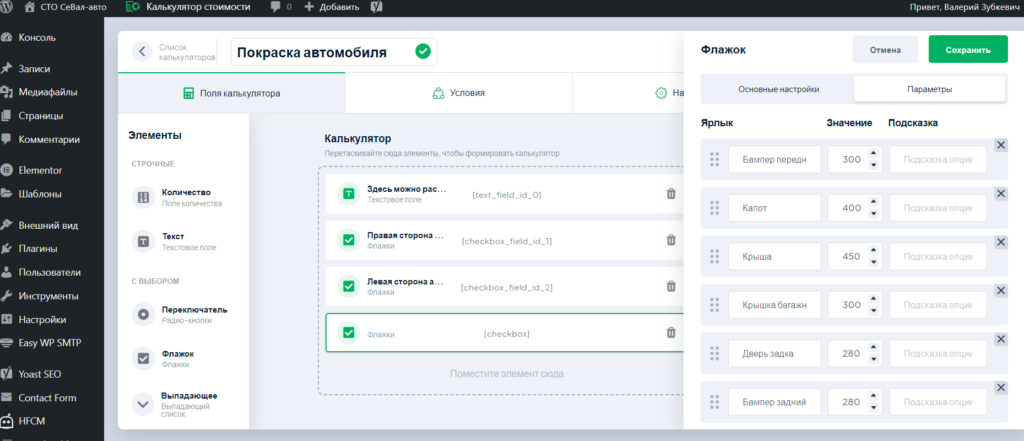Delete the [checkbox] field
The height and width of the screenshot is (441, 1024).
(x=671, y=333)
